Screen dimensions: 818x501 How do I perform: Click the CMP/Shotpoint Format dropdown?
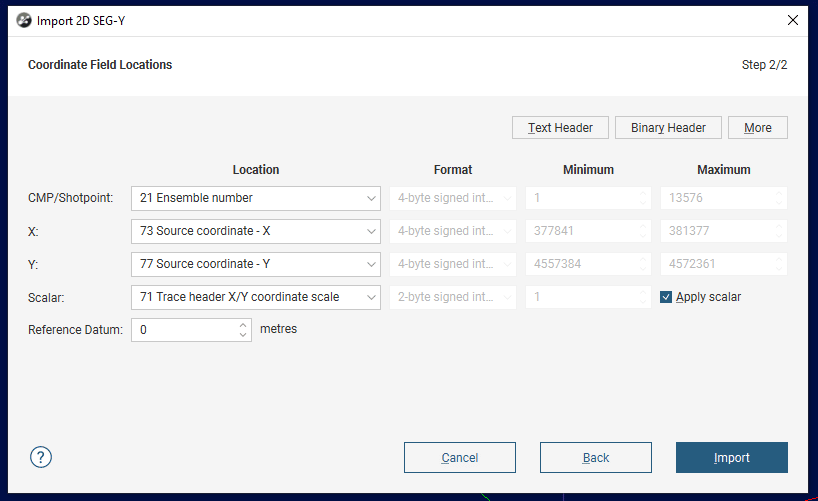tap(453, 198)
